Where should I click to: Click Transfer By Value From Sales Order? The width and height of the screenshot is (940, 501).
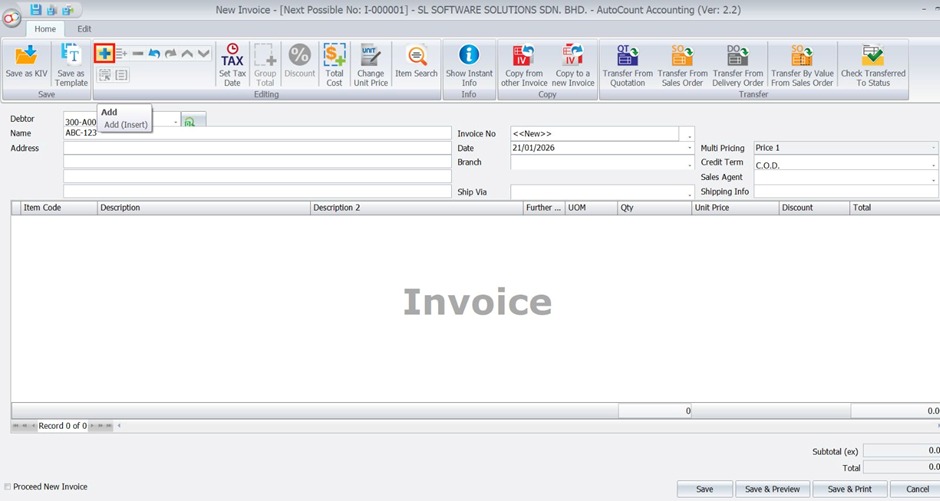click(x=802, y=64)
